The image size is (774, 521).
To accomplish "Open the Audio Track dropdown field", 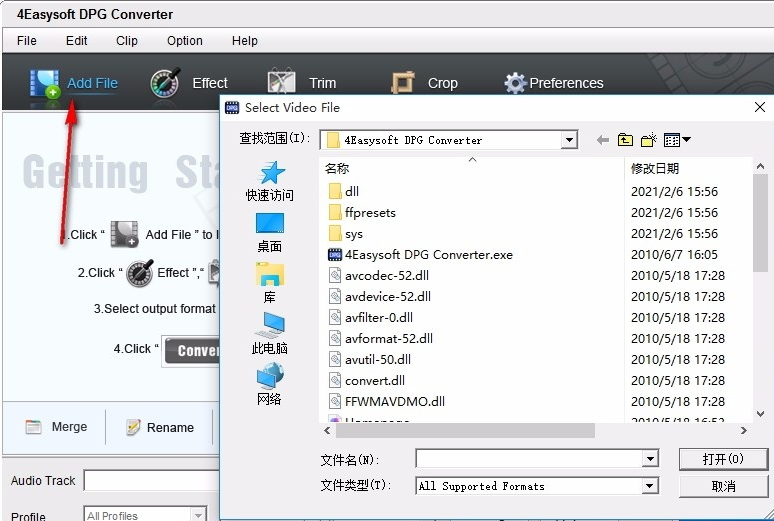I will [152, 481].
